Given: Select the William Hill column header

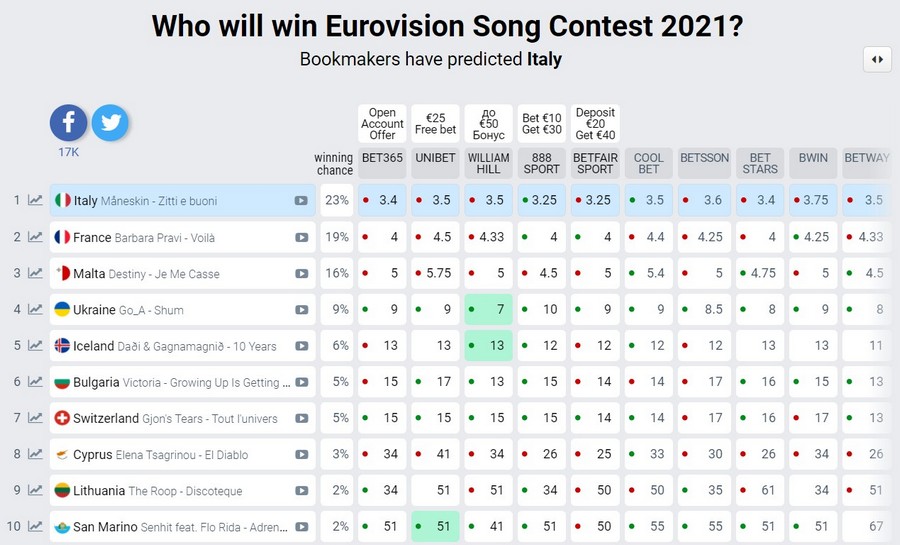Looking at the screenshot, I should point(488,163).
